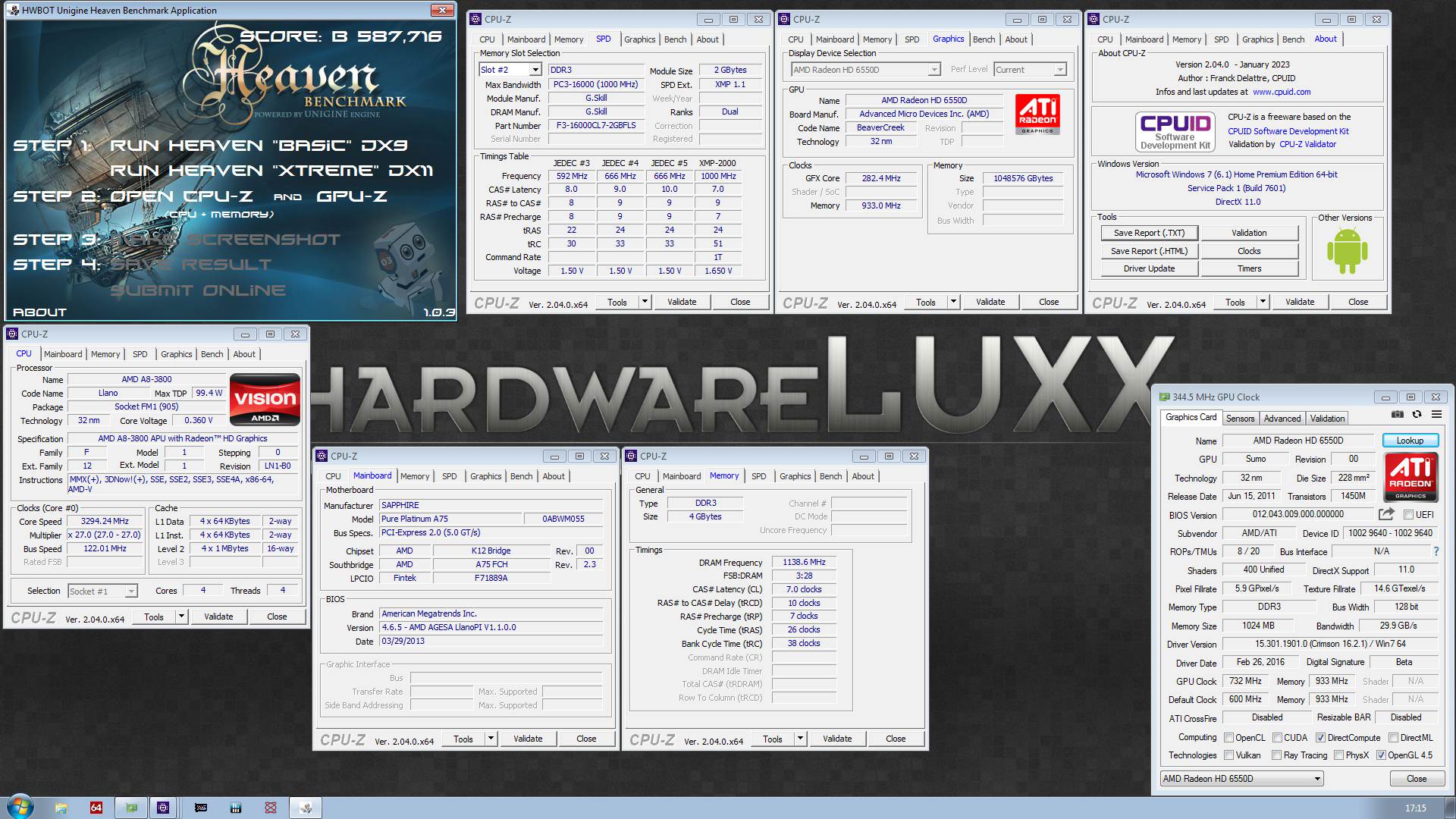Viewport: 1456px width, 819px height.
Task: Click the Timers button in CPU-Z About
Action: (x=1249, y=268)
